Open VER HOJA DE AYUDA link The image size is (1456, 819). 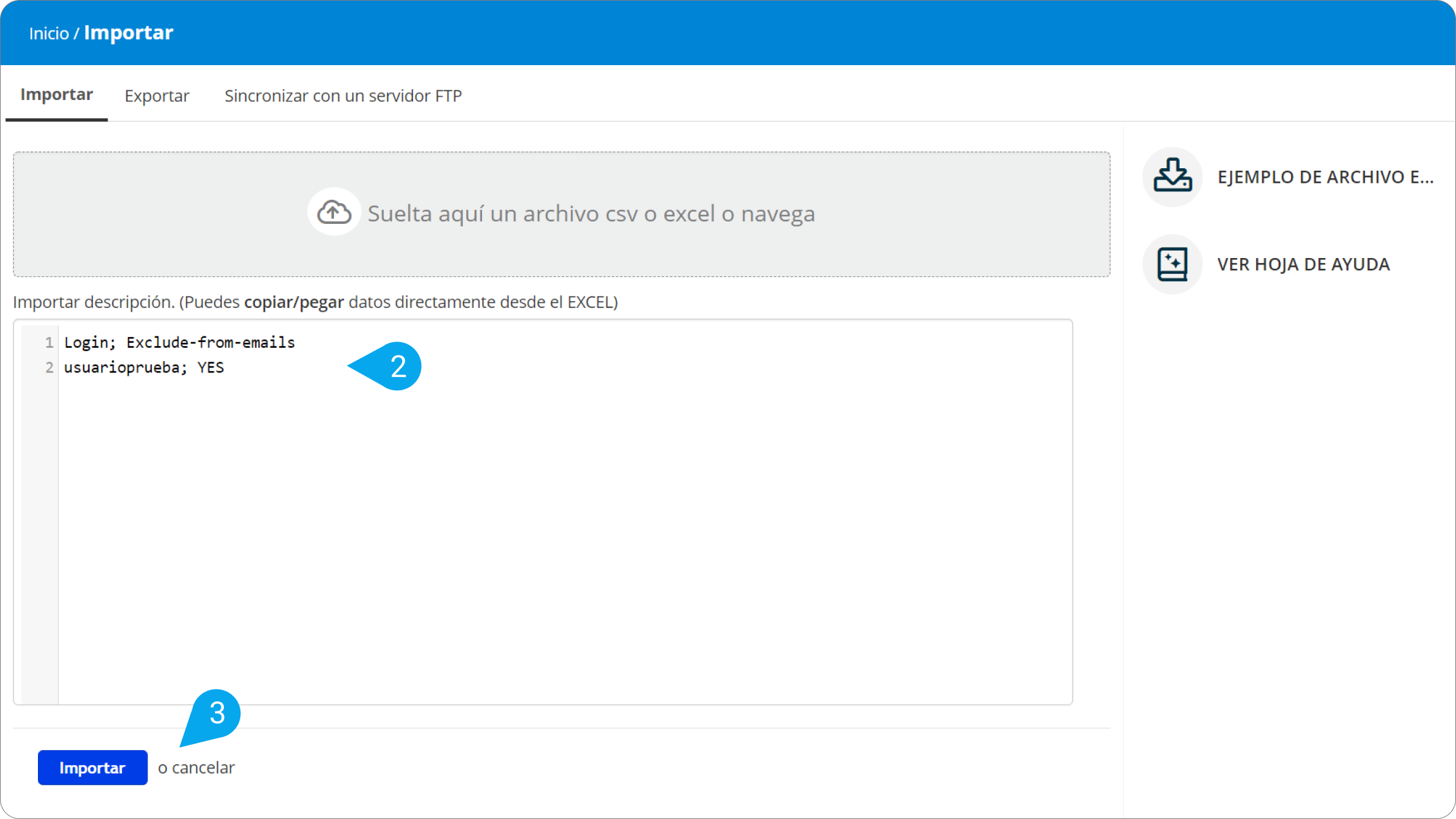(1303, 264)
